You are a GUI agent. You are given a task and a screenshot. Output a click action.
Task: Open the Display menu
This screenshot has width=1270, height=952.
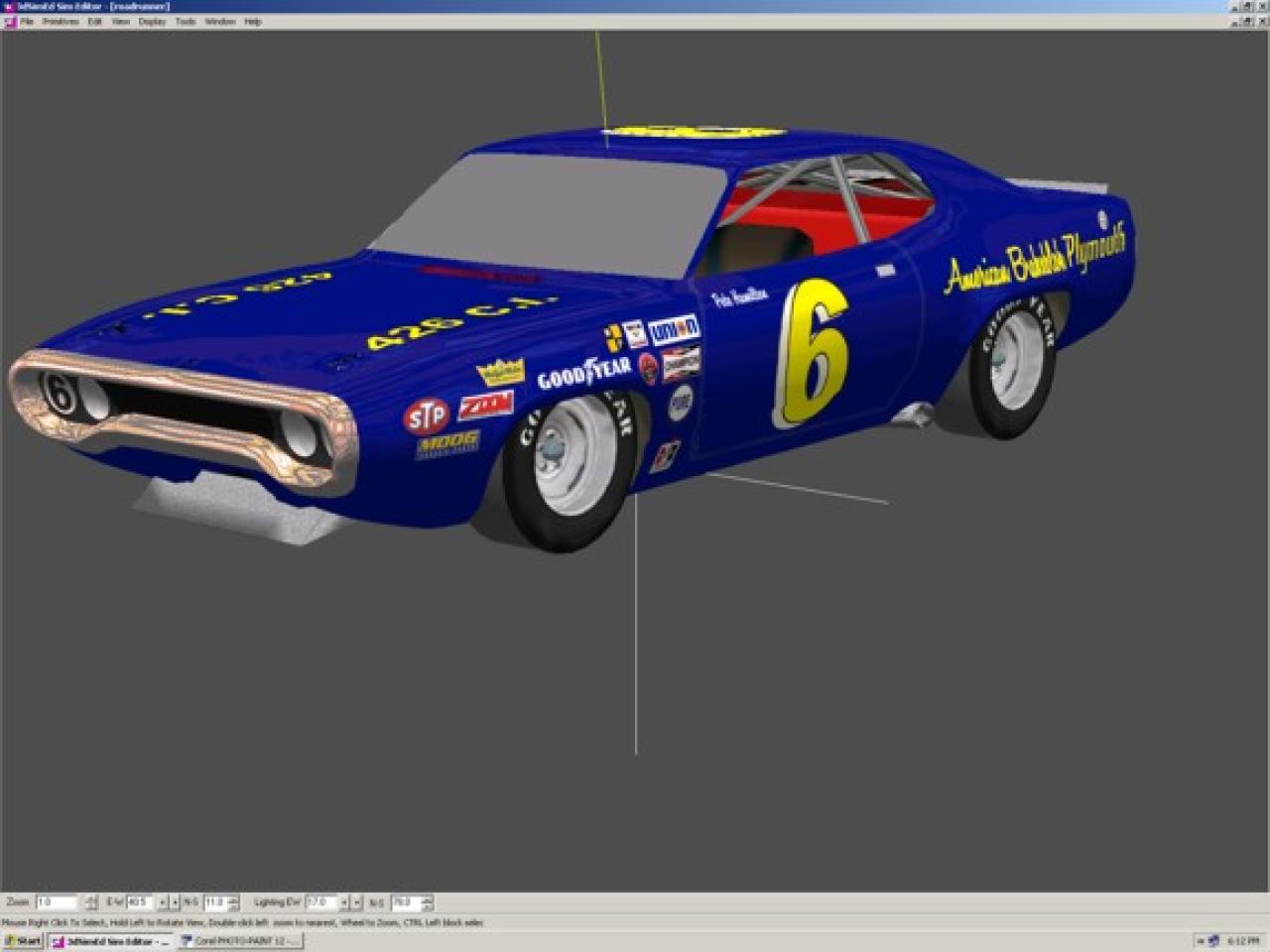(152, 21)
